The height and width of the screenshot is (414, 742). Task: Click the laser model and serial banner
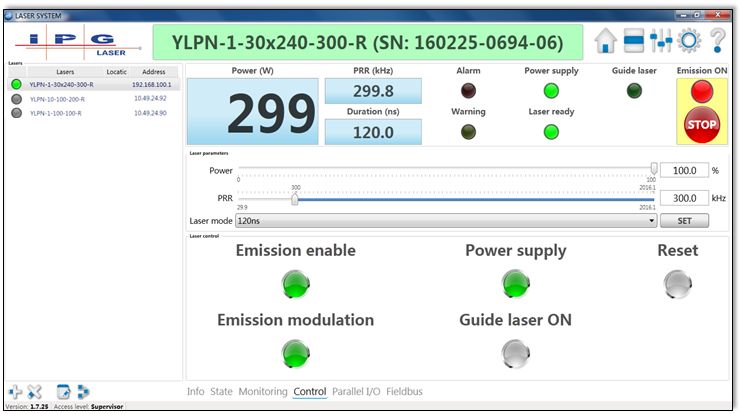click(x=368, y=43)
